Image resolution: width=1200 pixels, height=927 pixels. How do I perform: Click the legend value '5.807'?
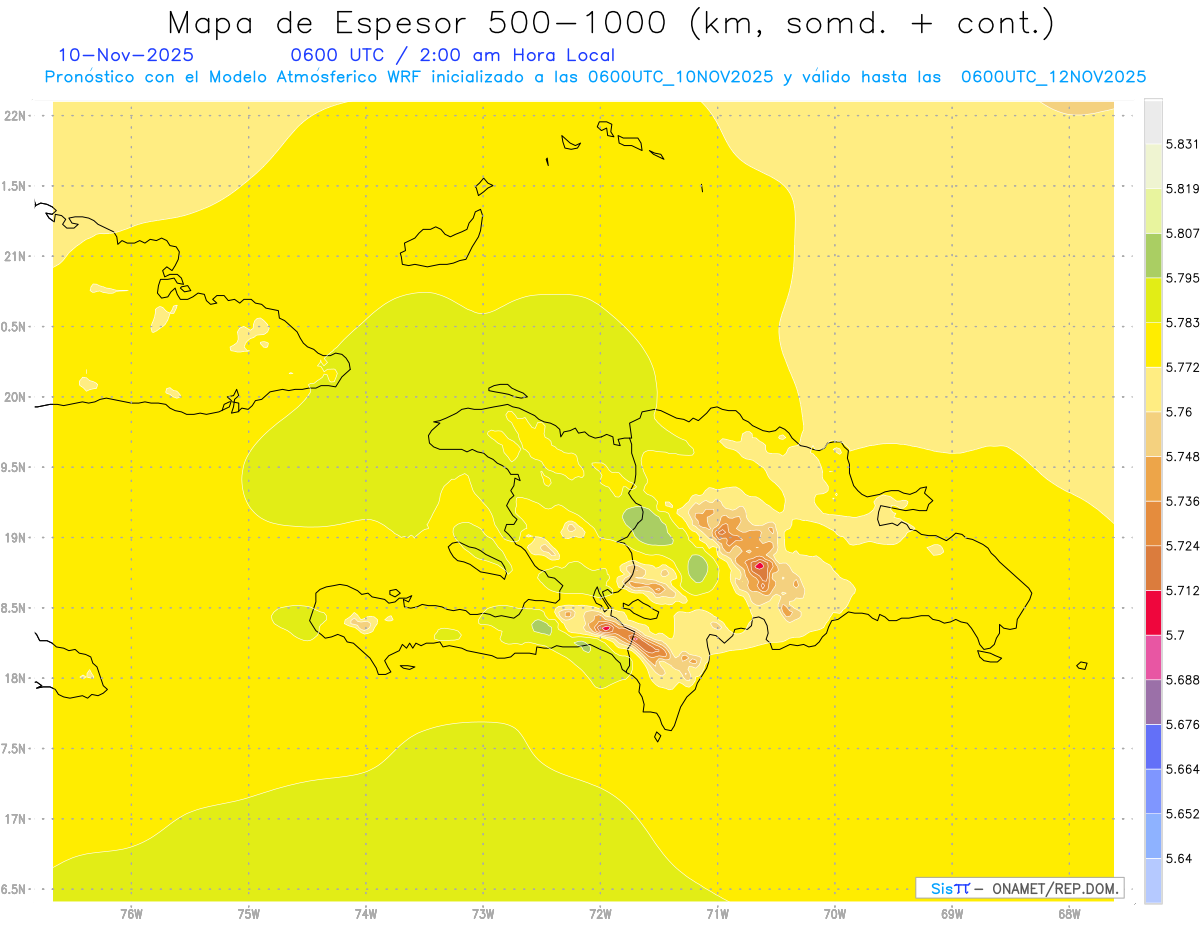[1181, 233]
